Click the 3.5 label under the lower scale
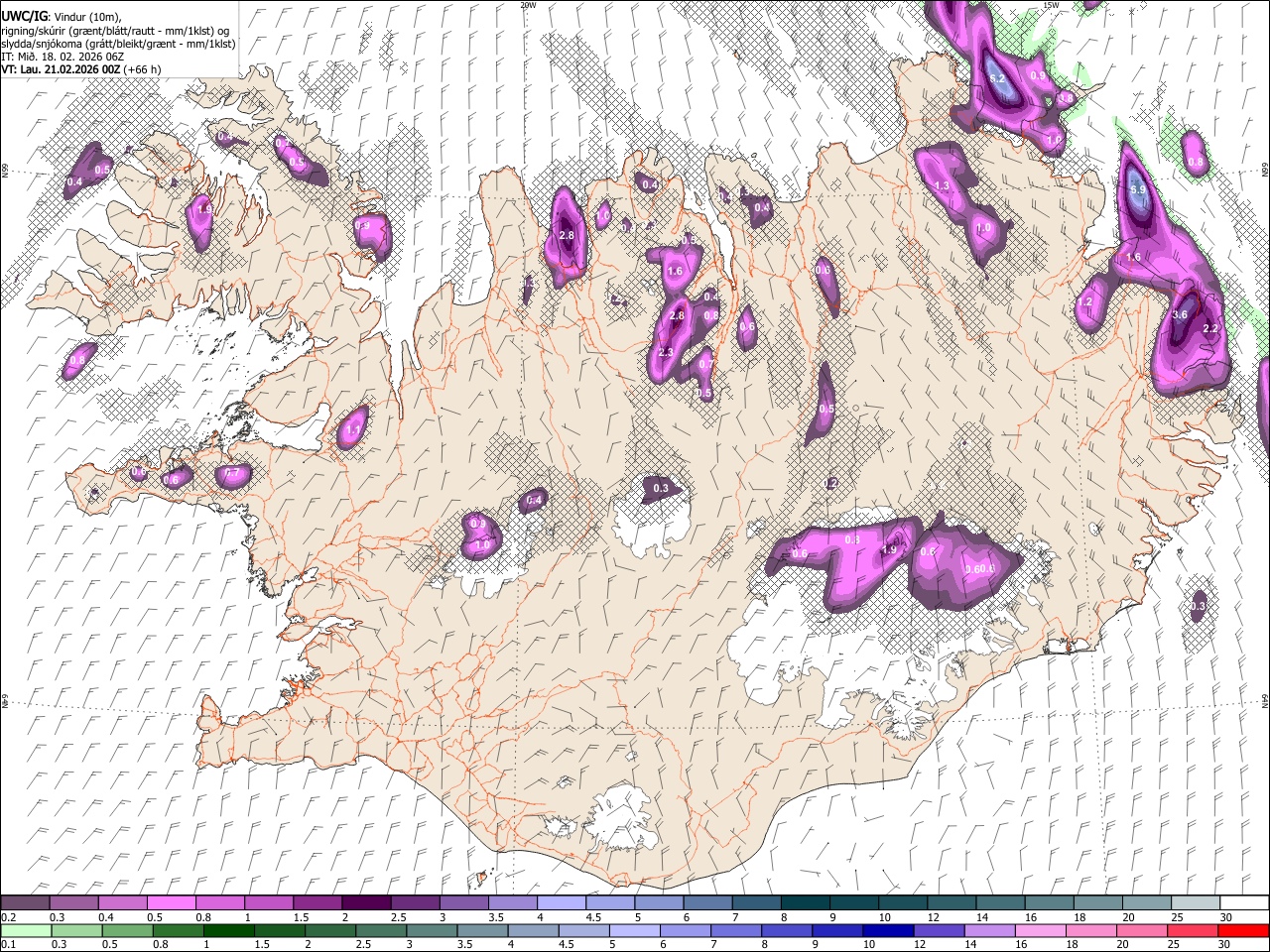Viewport: 1270px width, 952px height. (x=465, y=946)
